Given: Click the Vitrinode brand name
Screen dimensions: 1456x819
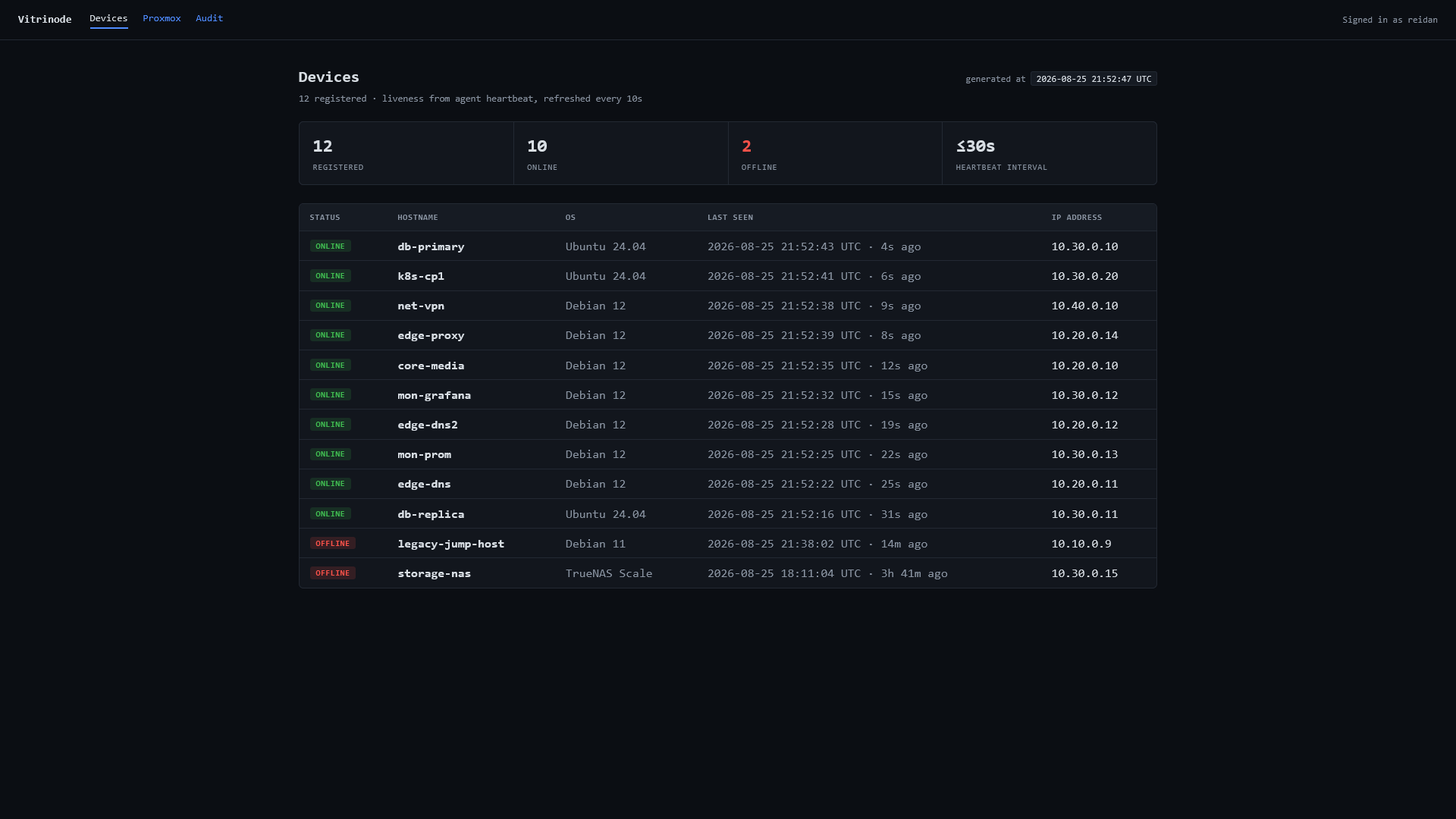Looking at the screenshot, I should (x=45, y=19).
